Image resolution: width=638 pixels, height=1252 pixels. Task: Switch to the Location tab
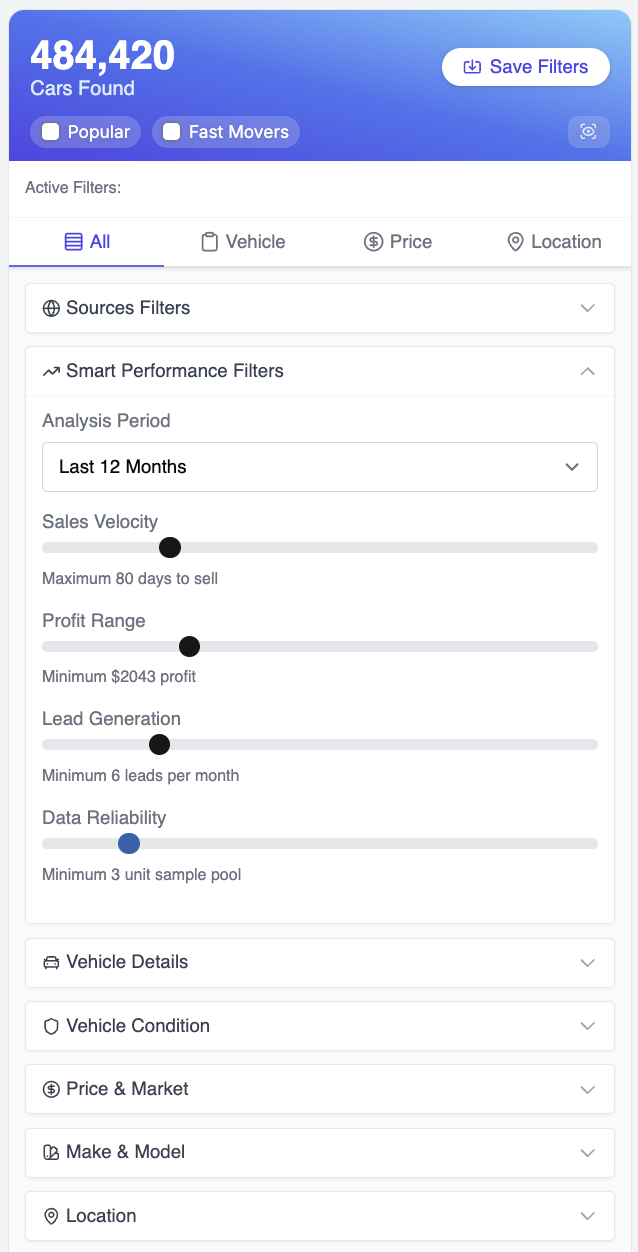pos(554,242)
